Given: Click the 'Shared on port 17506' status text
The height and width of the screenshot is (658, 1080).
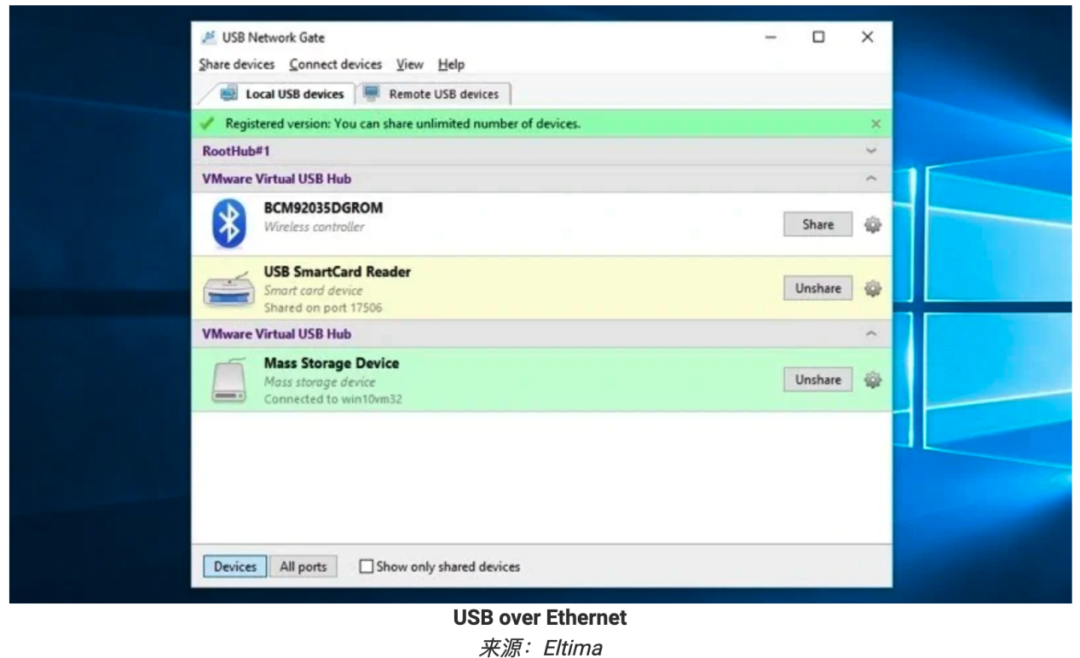Looking at the screenshot, I should 323,308.
